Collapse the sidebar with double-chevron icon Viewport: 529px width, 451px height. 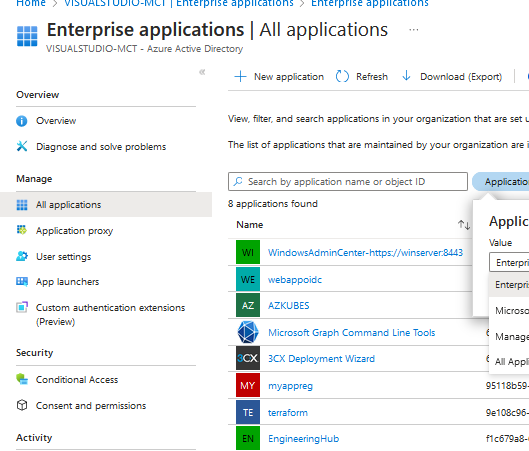(202, 72)
